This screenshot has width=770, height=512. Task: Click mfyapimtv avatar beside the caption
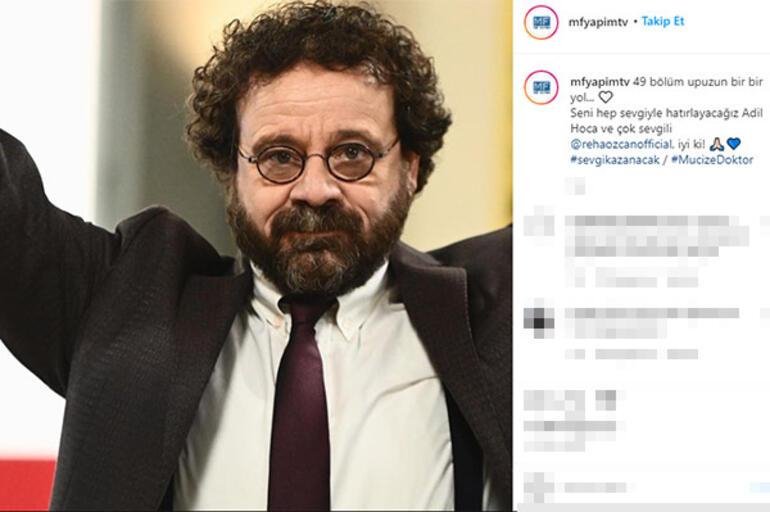(x=541, y=87)
